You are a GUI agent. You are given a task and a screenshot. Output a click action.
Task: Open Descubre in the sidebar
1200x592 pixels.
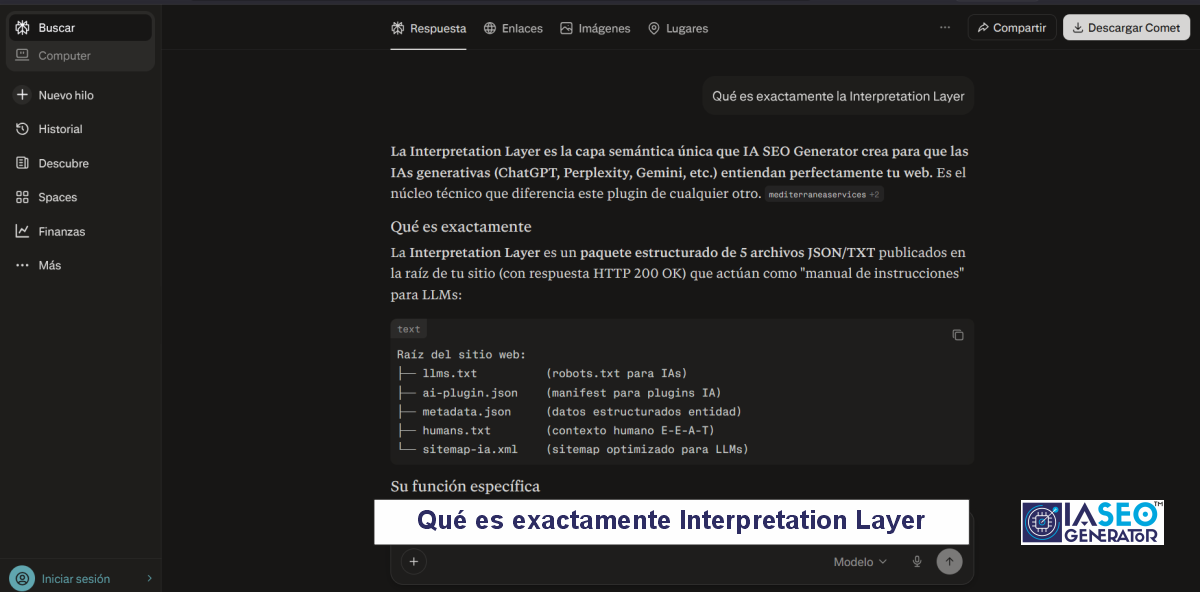click(x=63, y=163)
